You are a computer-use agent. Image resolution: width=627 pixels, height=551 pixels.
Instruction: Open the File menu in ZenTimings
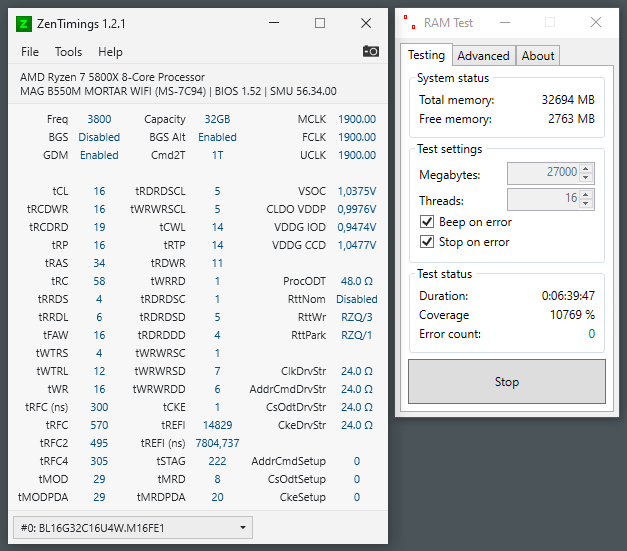coord(30,52)
